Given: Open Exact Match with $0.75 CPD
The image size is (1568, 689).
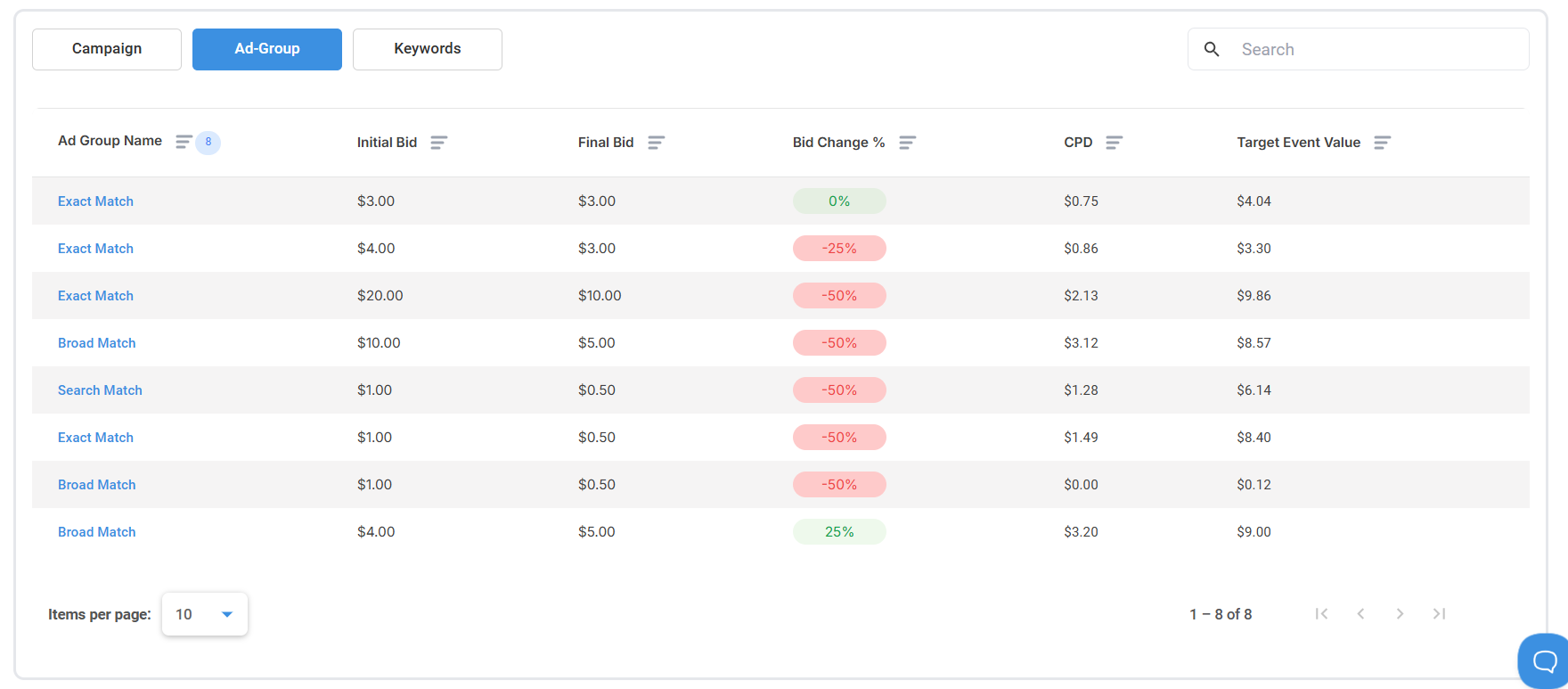Looking at the screenshot, I should (95, 201).
